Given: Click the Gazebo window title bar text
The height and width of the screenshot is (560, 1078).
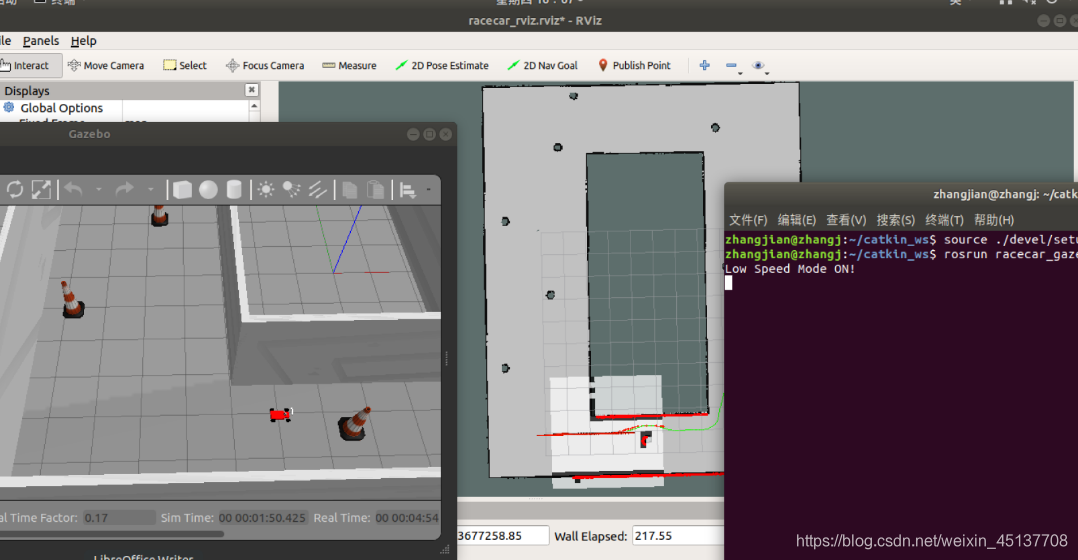Looking at the screenshot, I should click(89, 134).
